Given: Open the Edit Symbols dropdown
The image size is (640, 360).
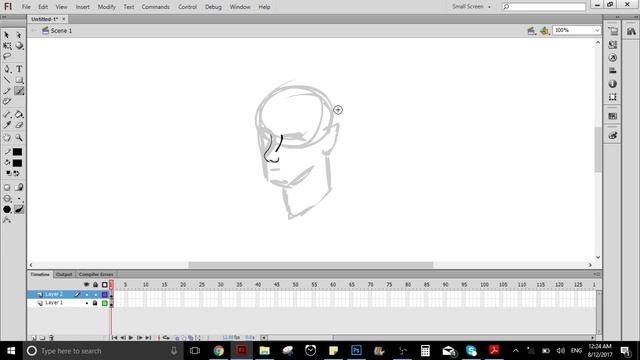Looking at the screenshot, I should point(544,31).
